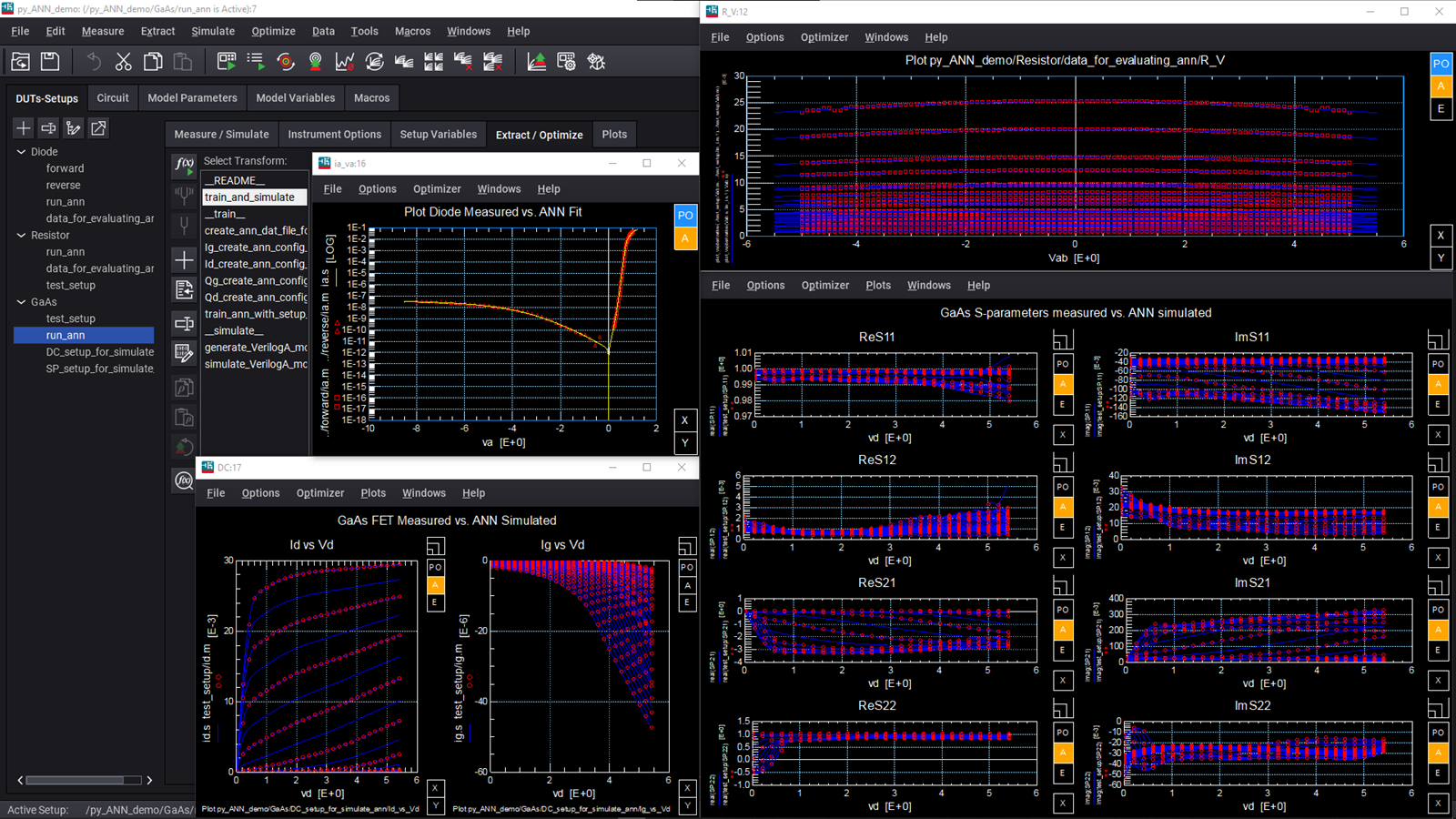Switch to the Model Parameters tab
This screenshot has height=819, width=1456.
point(192,97)
